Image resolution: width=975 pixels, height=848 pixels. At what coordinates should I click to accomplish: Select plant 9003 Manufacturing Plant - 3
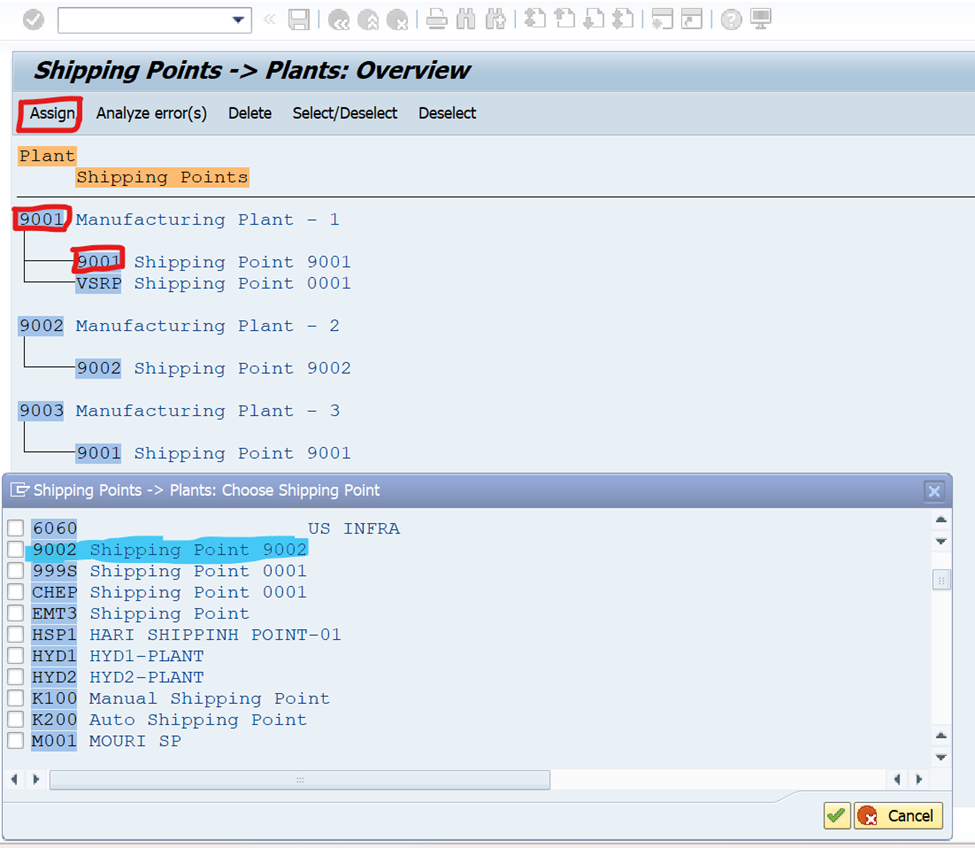(41, 411)
